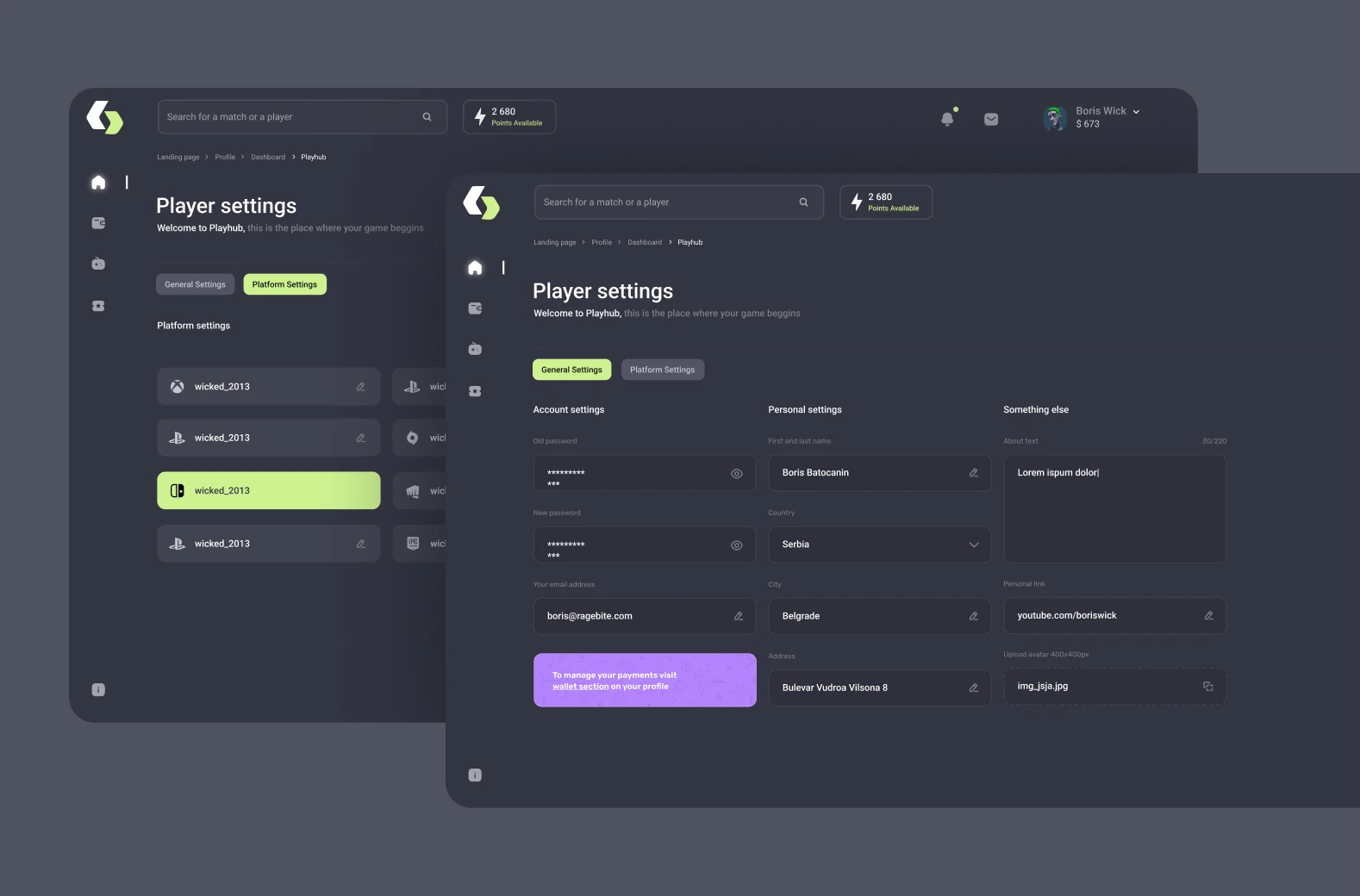1360x896 pixels.
Task: Click upload icon next to img_jsja.jpg
Action: click(x=1208, y=687)
